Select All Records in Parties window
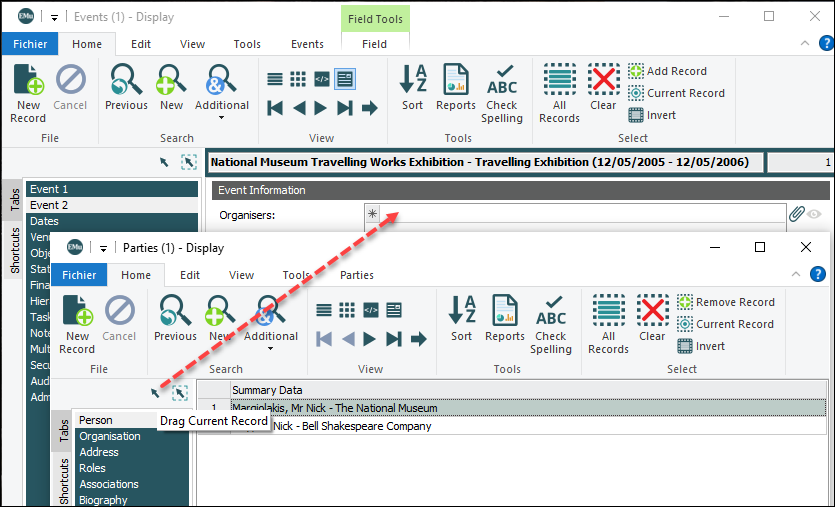This screenshot has height=507, width=835. click(x=608, y=323)
